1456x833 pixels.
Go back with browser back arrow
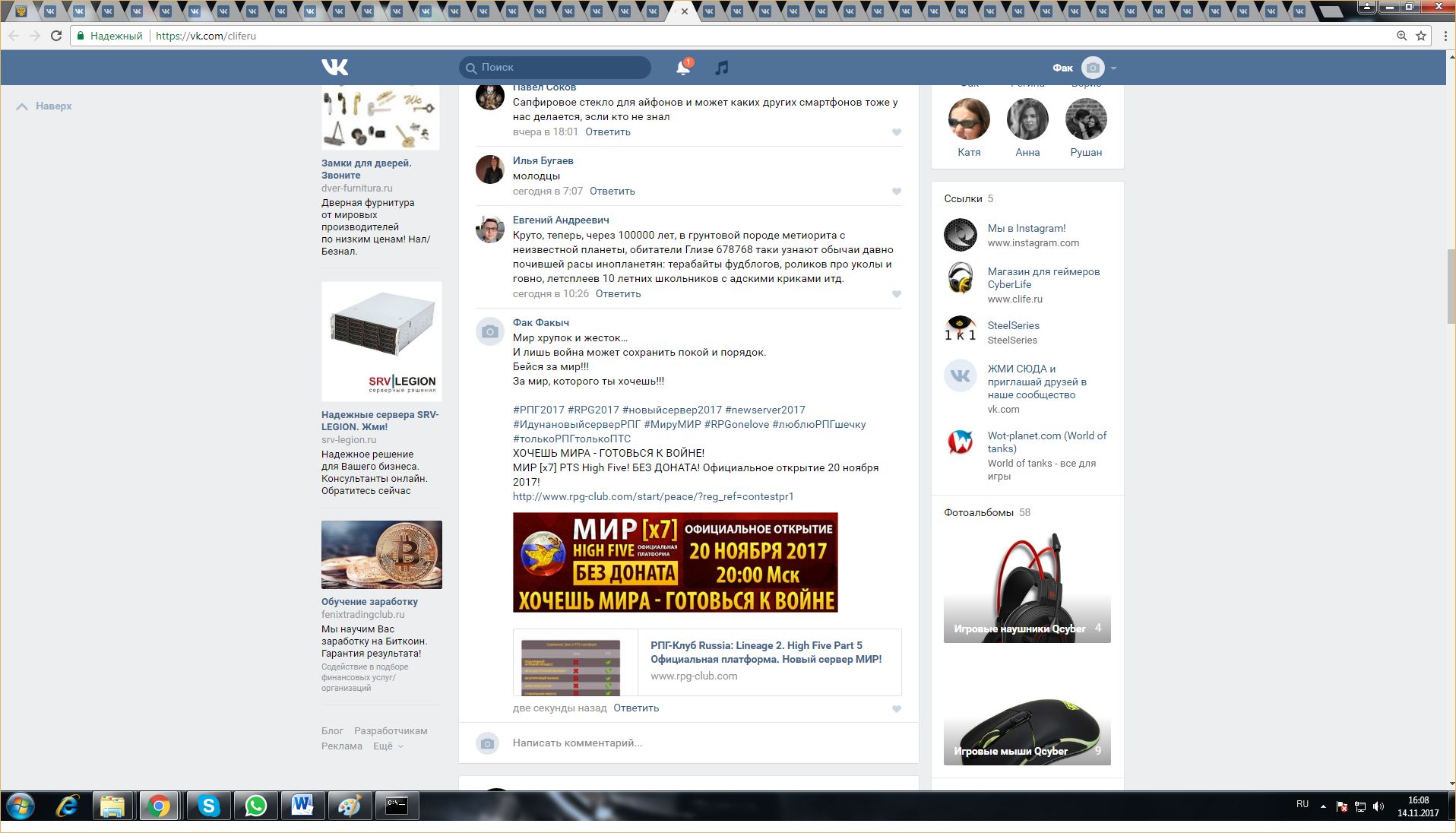tap(14, 36)
